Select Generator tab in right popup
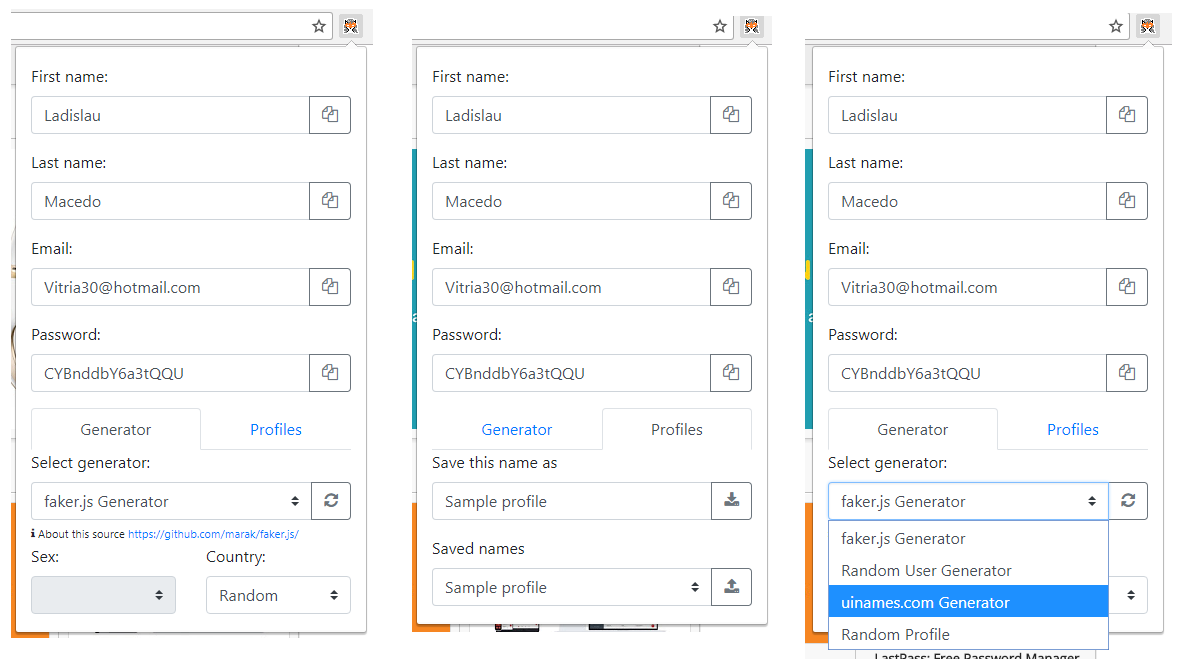The height and width of the screenshot is (661, 1180). coord(913,429)
